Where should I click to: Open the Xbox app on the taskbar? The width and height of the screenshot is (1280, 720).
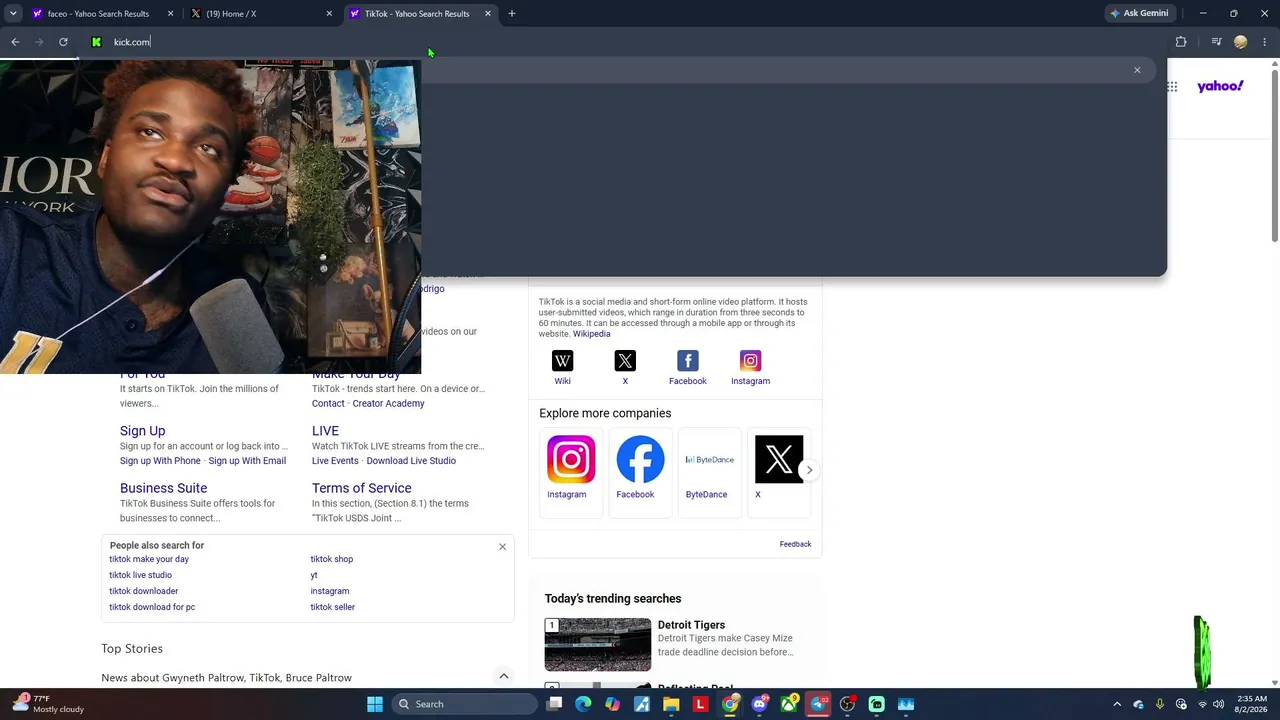(x=789, y=704)
